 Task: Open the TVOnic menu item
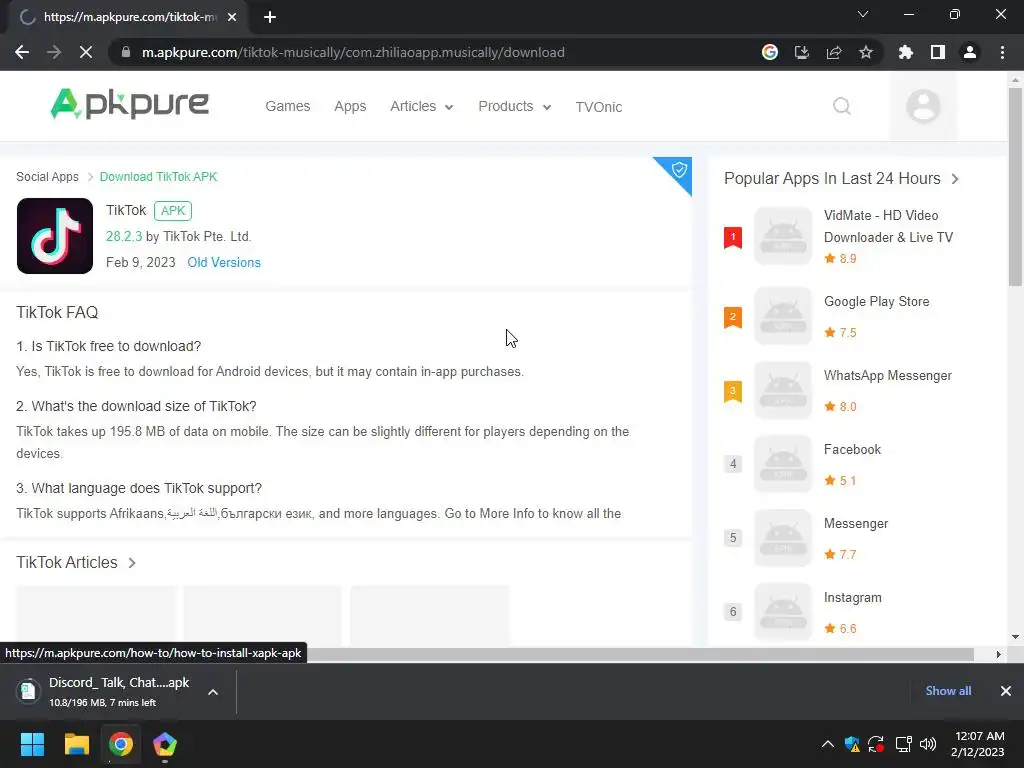point(598,107)
